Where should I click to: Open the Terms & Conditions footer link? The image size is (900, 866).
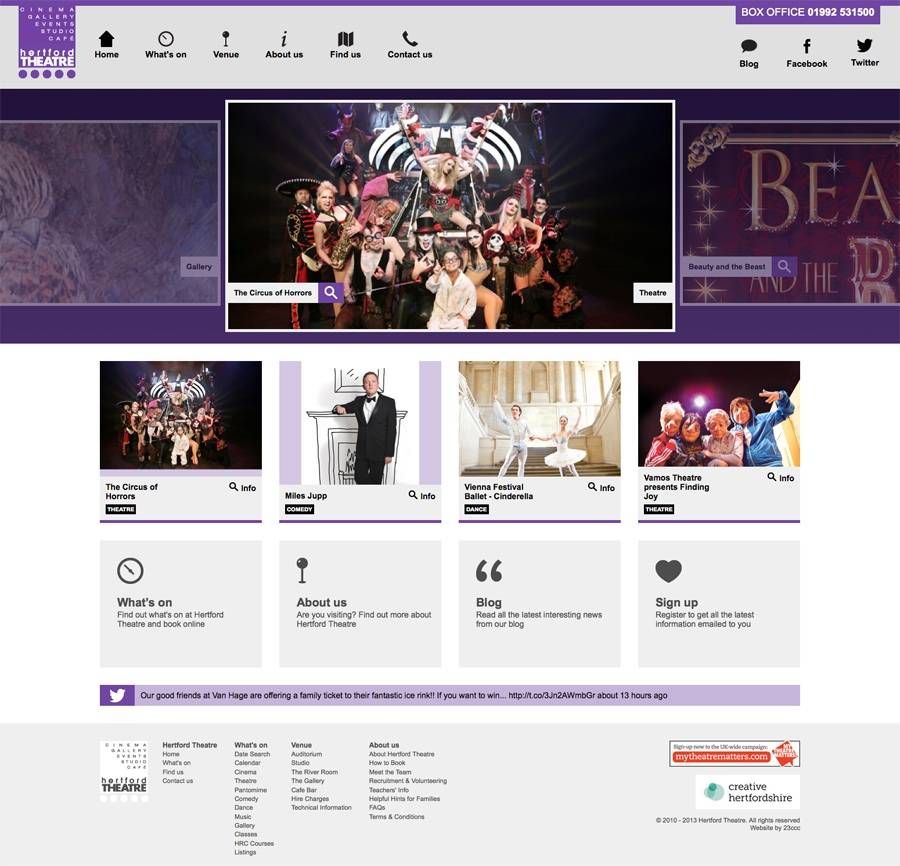tap(397, 817)
